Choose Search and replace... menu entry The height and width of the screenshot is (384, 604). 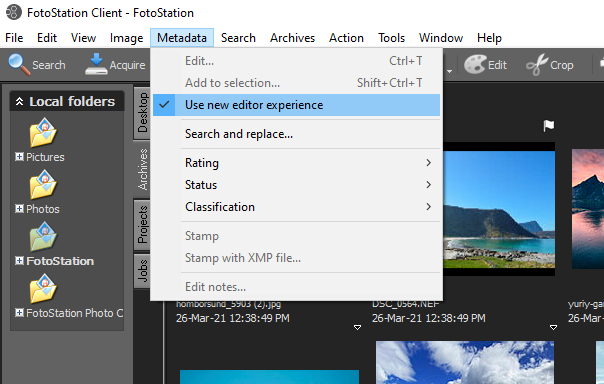(x=296, y=134)
